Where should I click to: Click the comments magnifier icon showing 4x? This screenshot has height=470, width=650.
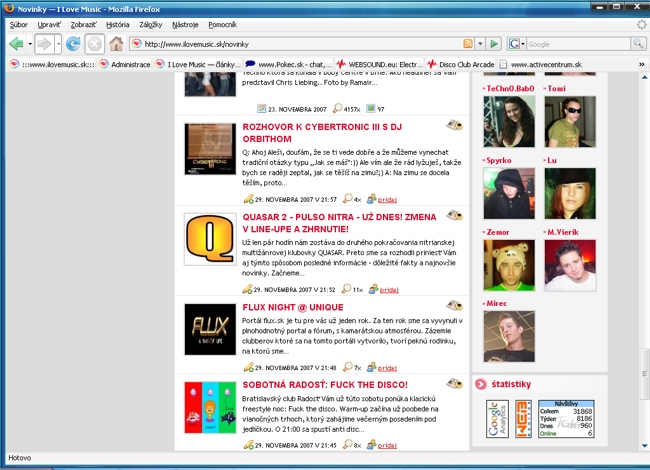coord(347,199)
